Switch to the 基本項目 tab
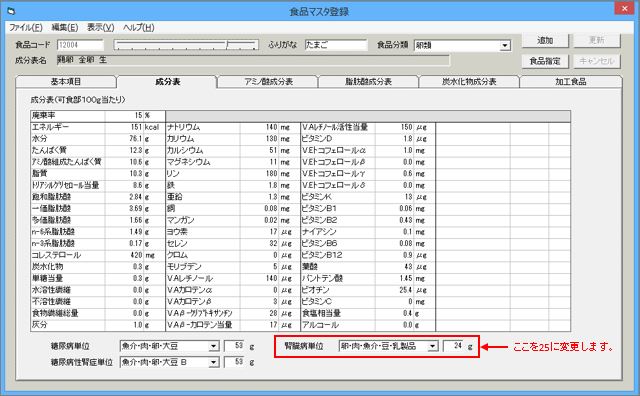Image resolution: width=640 pixels, height=396 pixels. [66, 82]
